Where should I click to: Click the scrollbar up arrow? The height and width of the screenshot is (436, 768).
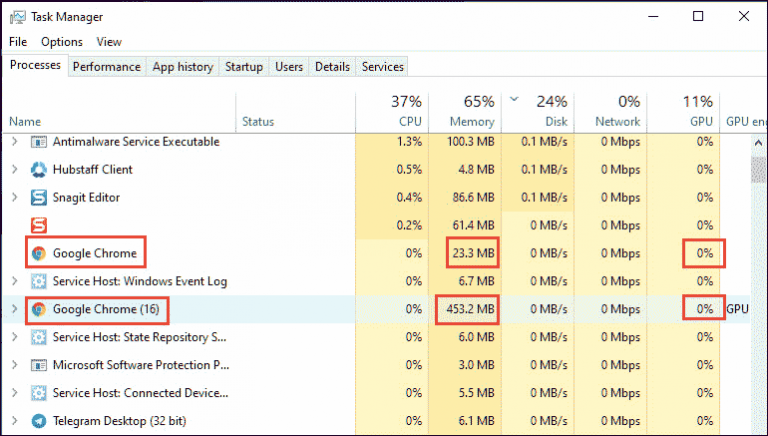coord(758,143)
